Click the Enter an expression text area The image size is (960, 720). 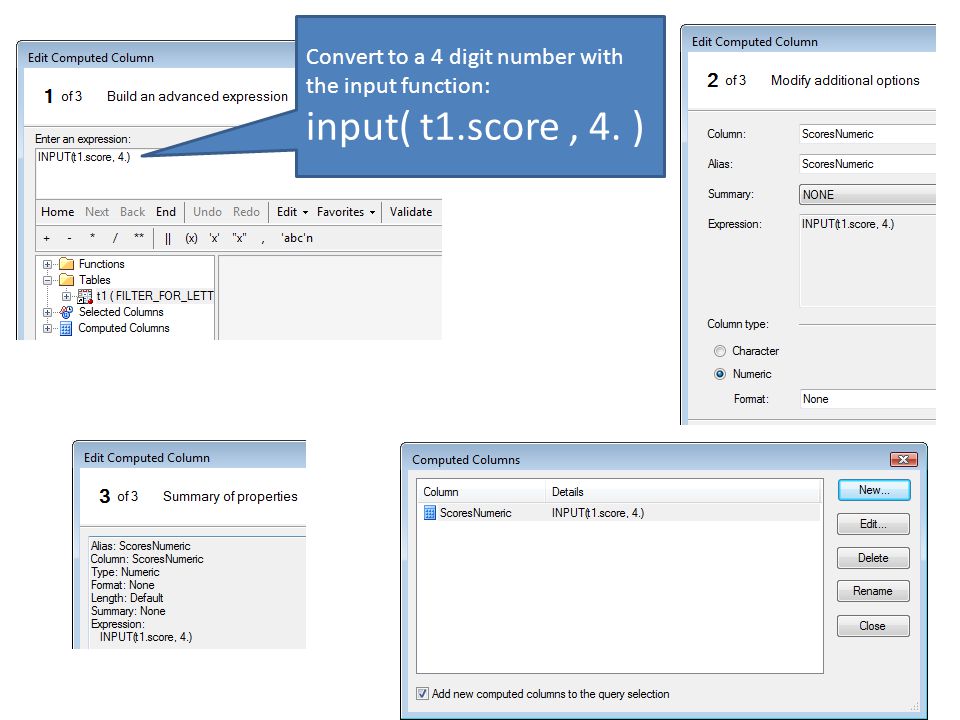(165, 173)
